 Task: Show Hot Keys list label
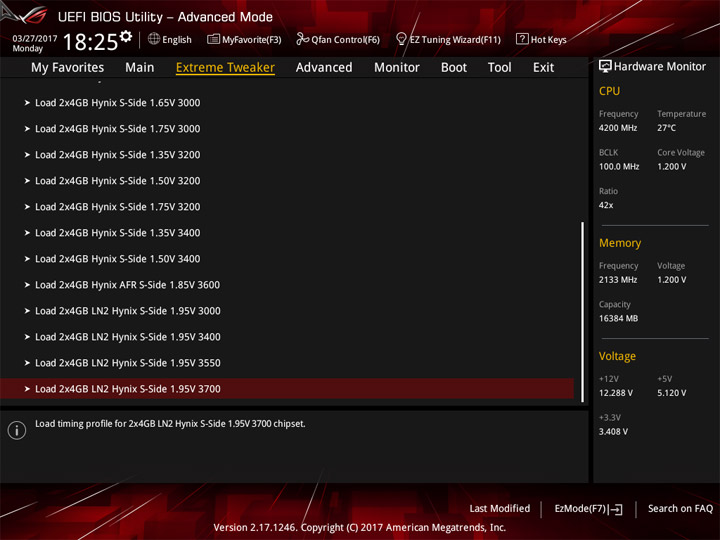(x=549, y=40)
